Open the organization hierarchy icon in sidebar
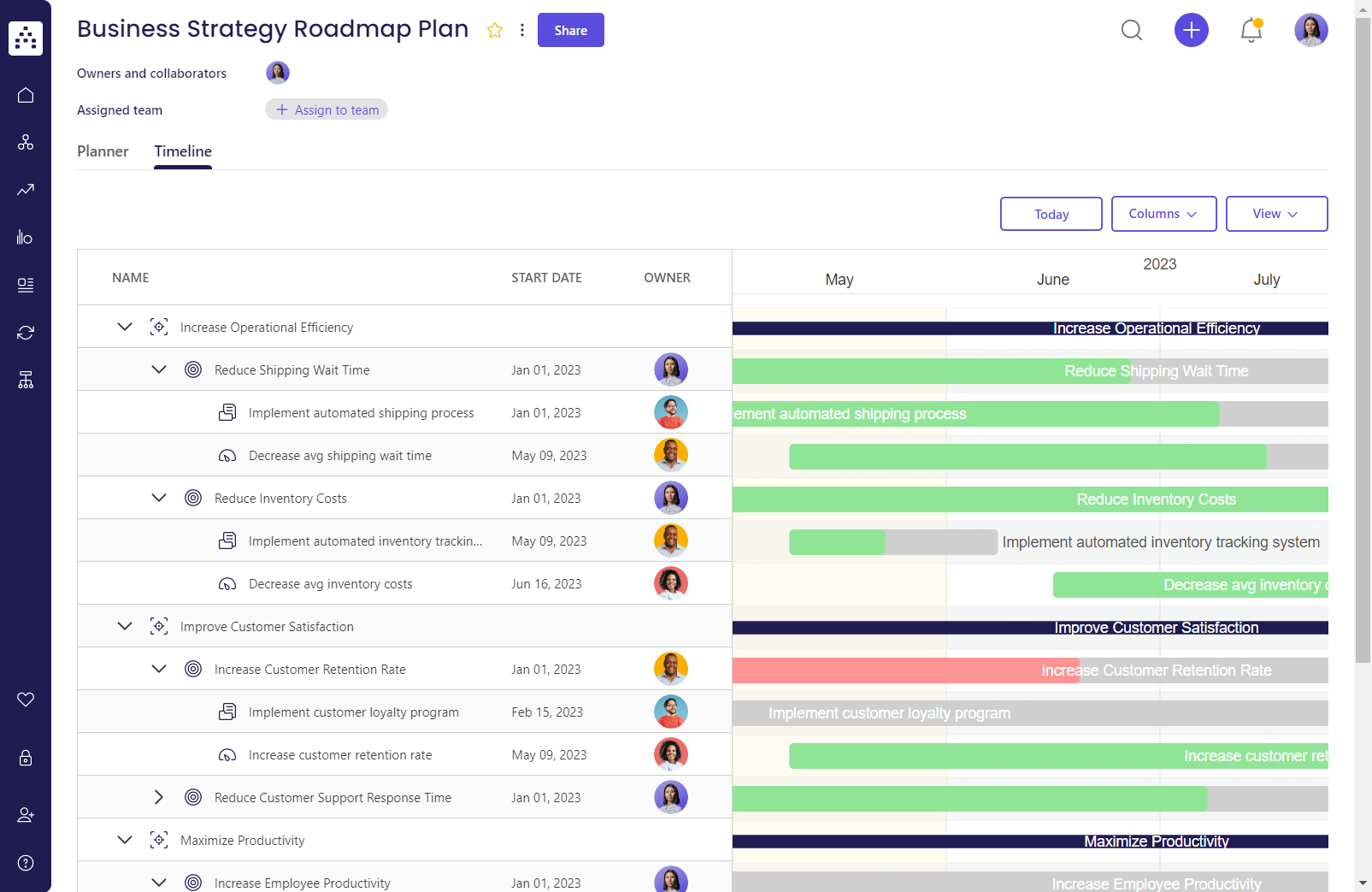The width and height of the screenshot is (1372, 892). (x=25, y=380)
